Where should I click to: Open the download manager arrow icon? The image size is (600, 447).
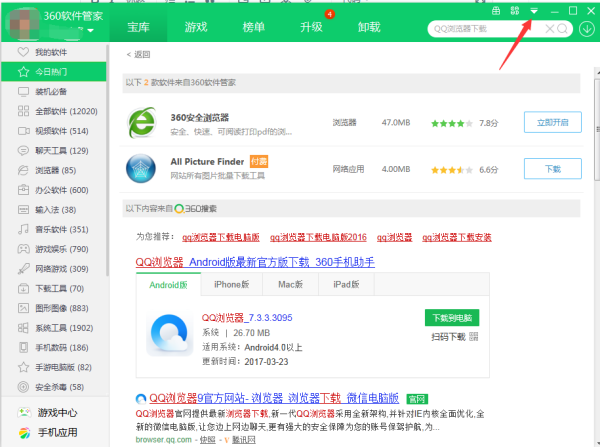587,30
